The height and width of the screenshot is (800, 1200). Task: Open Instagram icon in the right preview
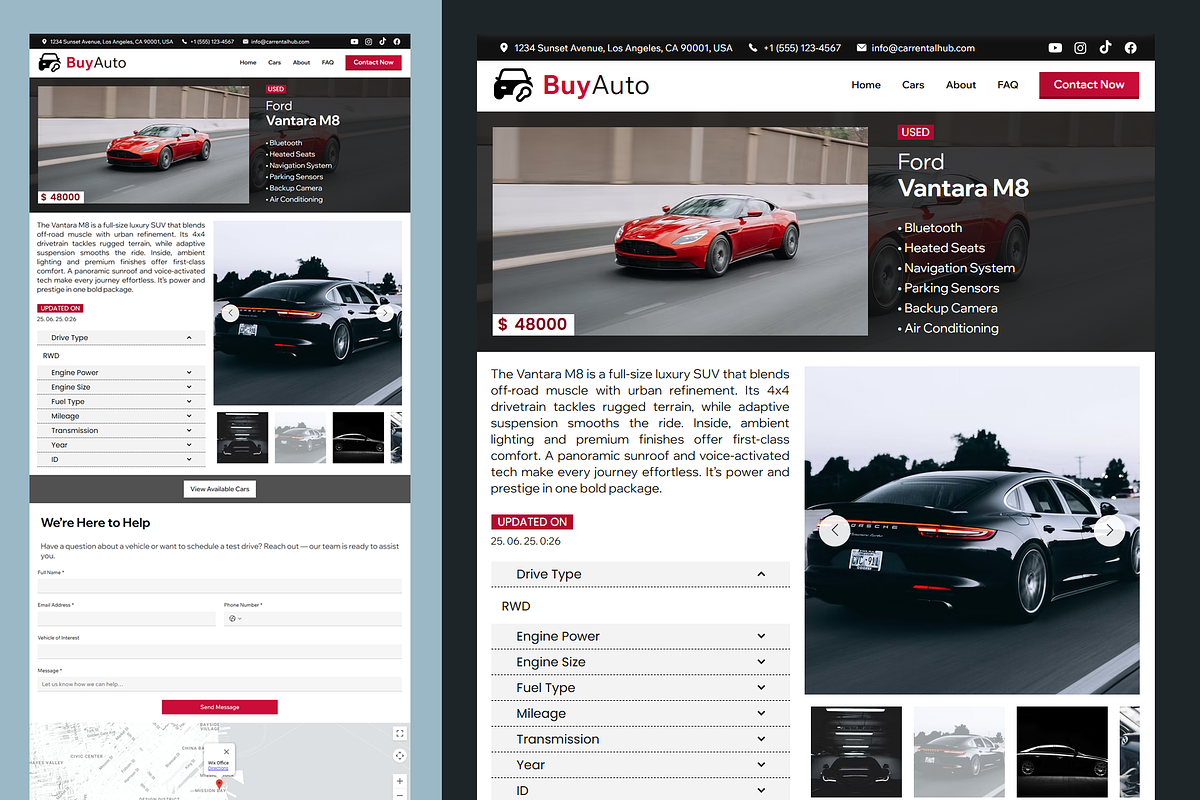1080,48
